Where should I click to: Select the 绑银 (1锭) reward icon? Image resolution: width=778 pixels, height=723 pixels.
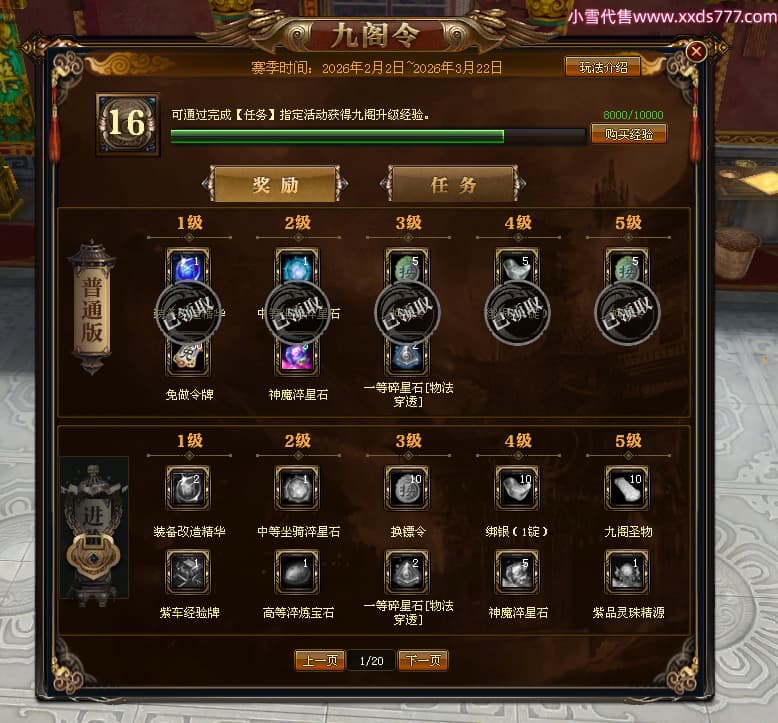[517, 488]
